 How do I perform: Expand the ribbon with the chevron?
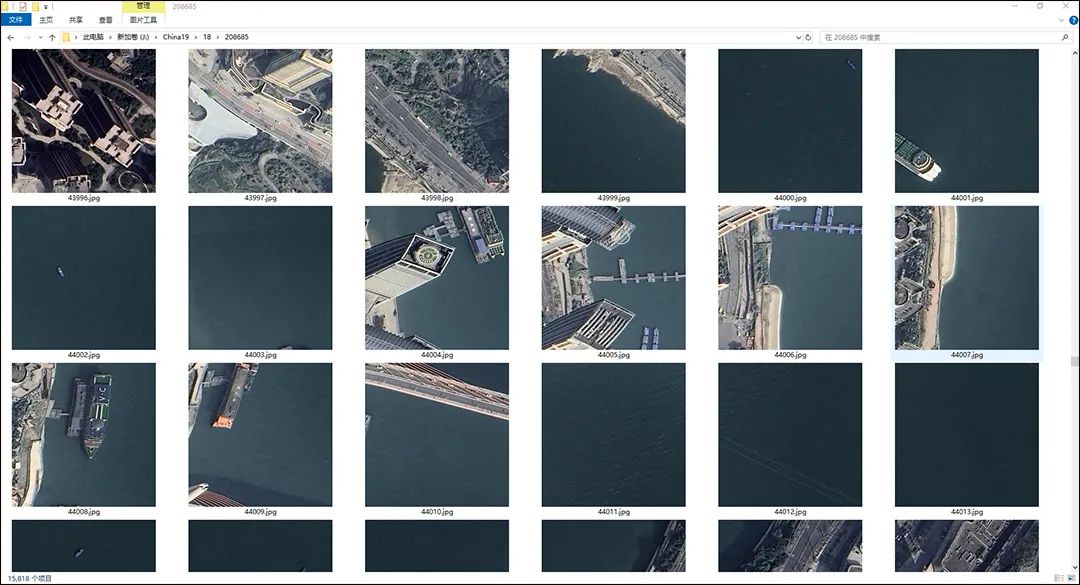point(1061,20)
